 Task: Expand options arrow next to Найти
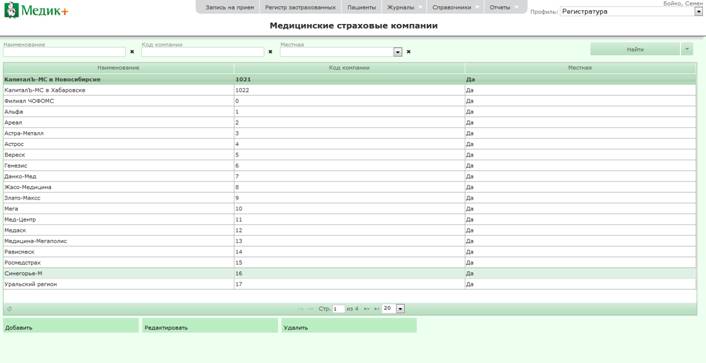(x=687, y=49)
